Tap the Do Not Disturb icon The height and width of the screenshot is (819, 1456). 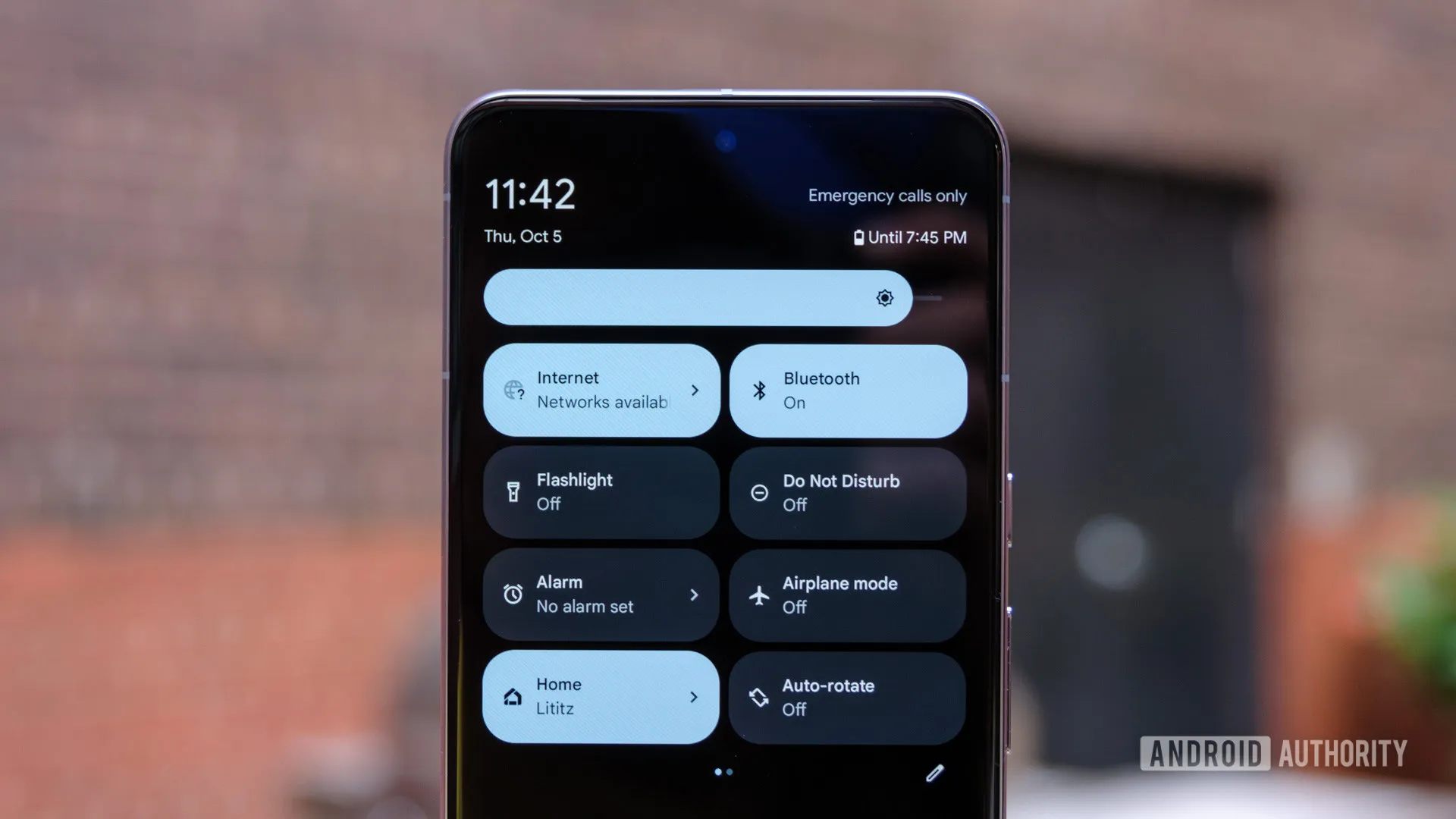[759, 491]
